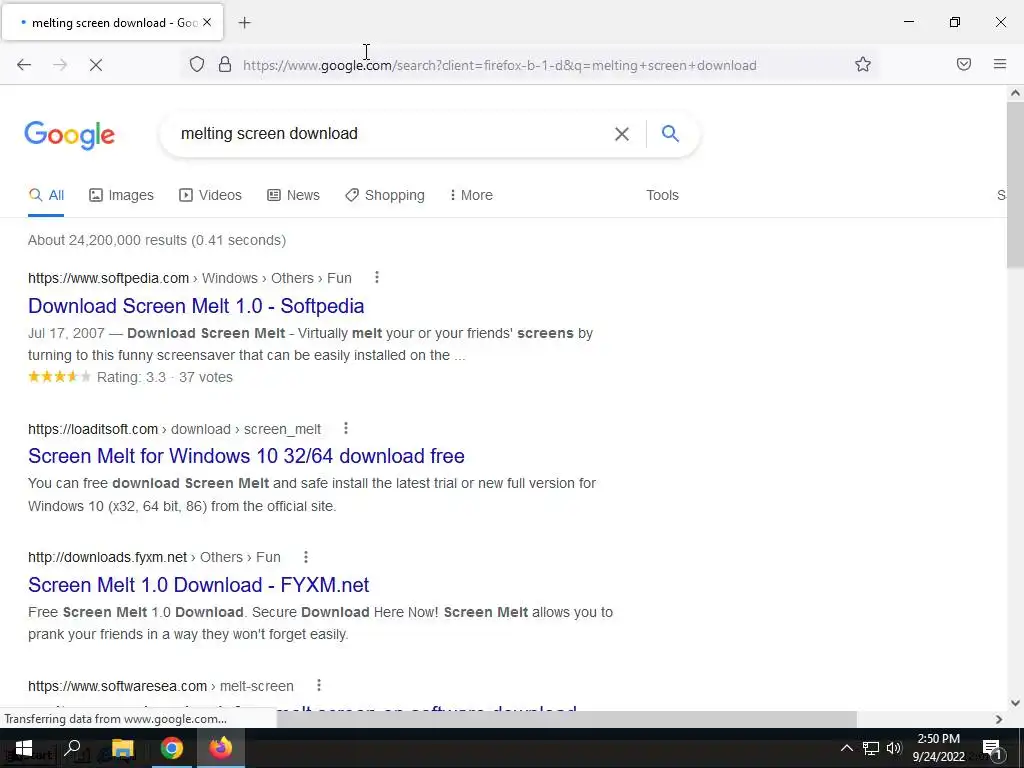Click the site security padlock icon

(x=225, y=65)
